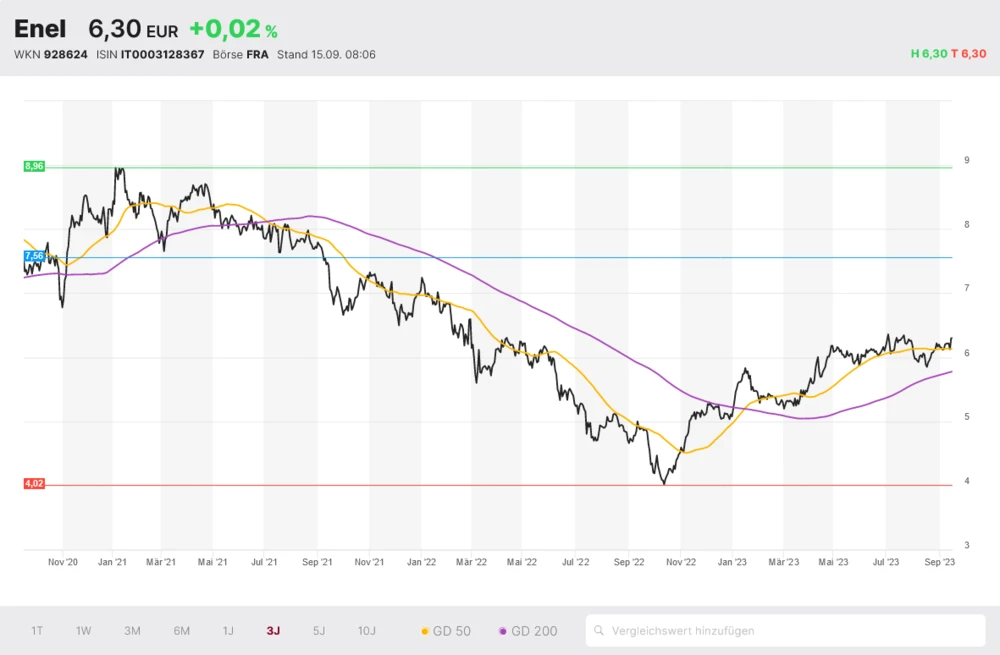Show the 3M chart period
The image size is (1000, 655).
[x=132, y=631]
